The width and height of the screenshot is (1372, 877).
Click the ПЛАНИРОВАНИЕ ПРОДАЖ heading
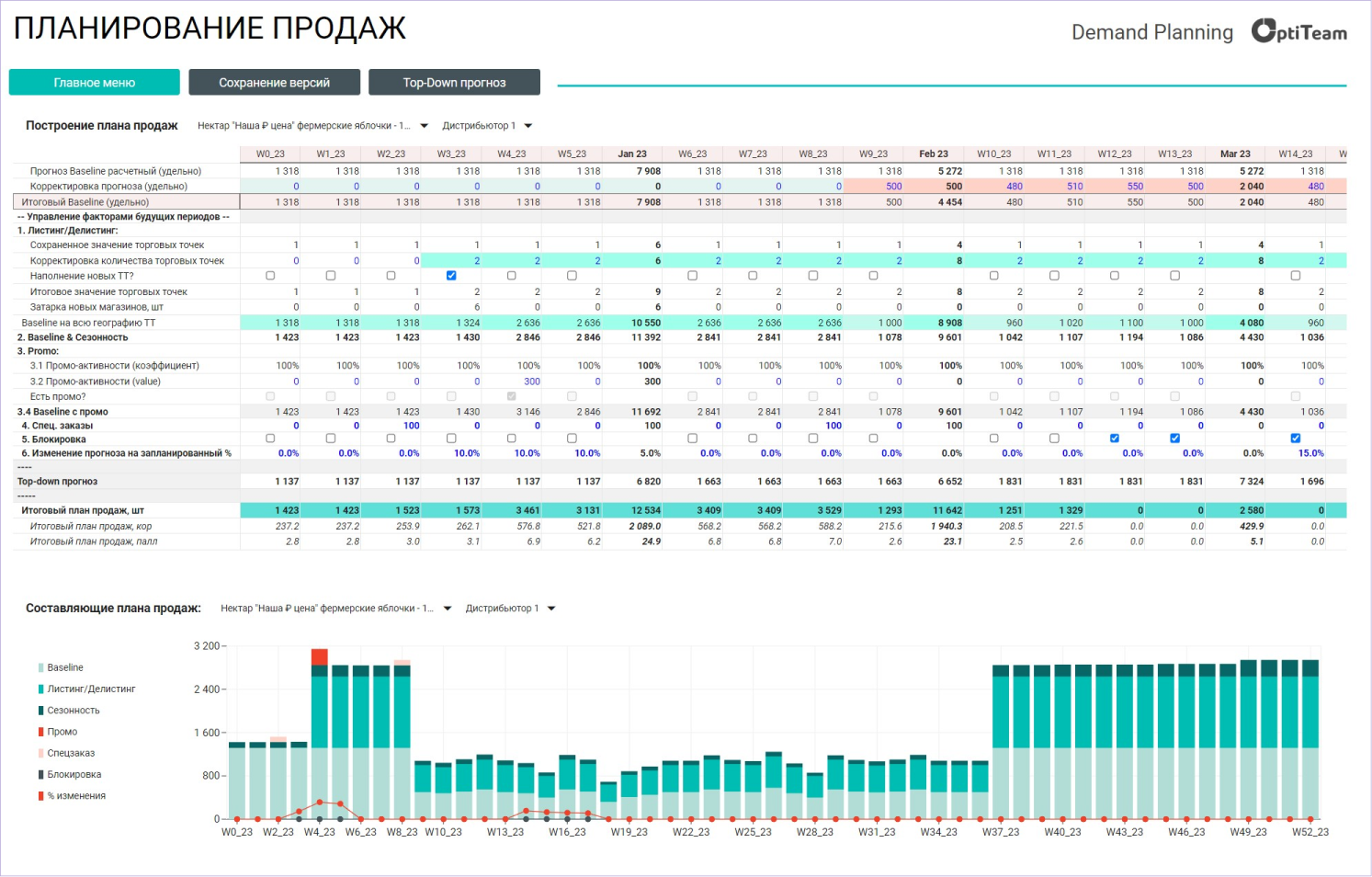(x=210, y=28)
